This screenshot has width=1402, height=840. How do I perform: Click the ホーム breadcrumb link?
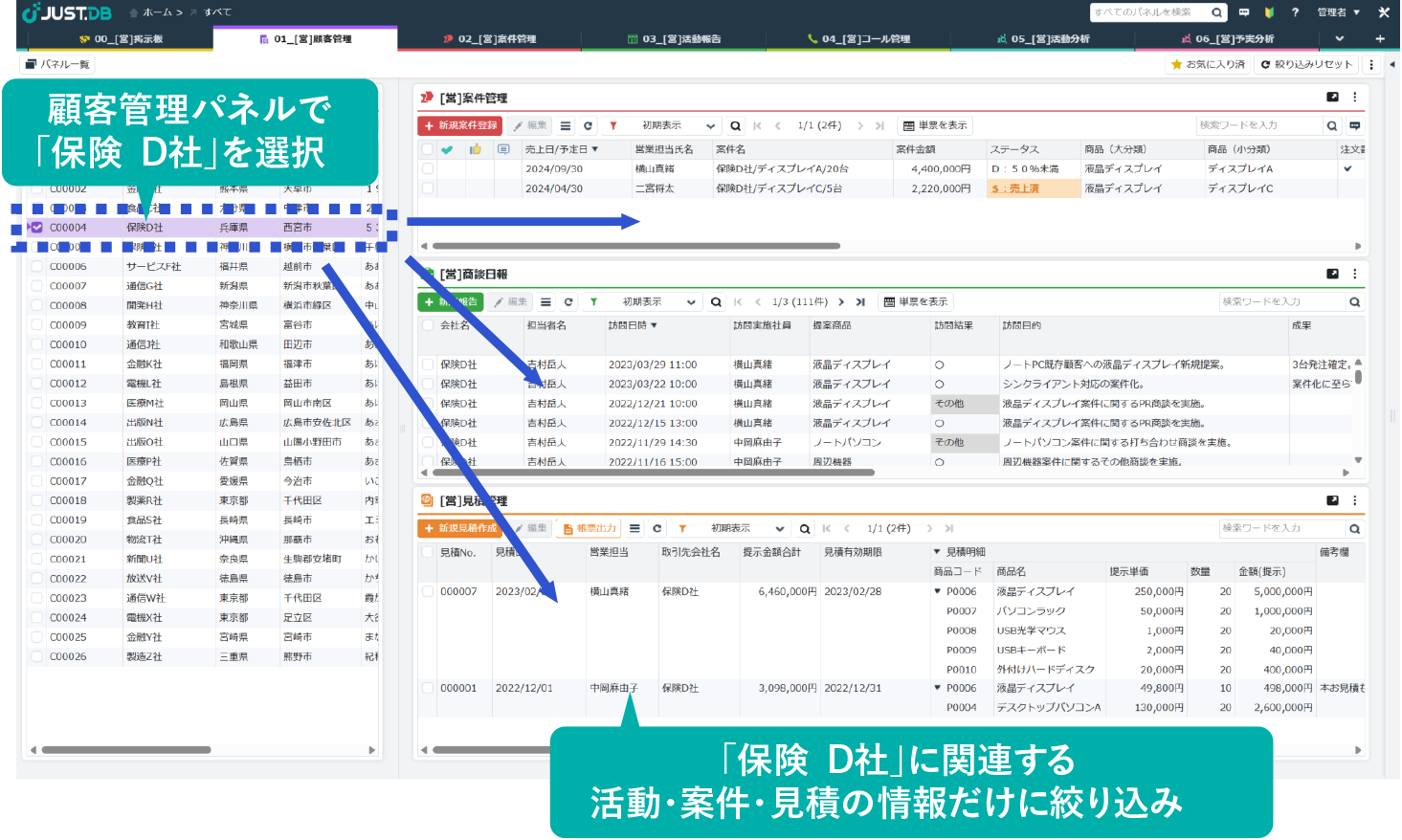[157, 12]
